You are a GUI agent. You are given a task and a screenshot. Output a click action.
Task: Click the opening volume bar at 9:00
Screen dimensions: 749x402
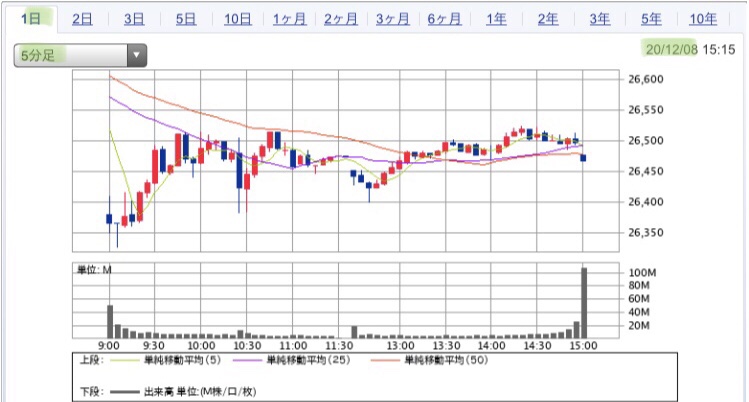click(110, 322)
